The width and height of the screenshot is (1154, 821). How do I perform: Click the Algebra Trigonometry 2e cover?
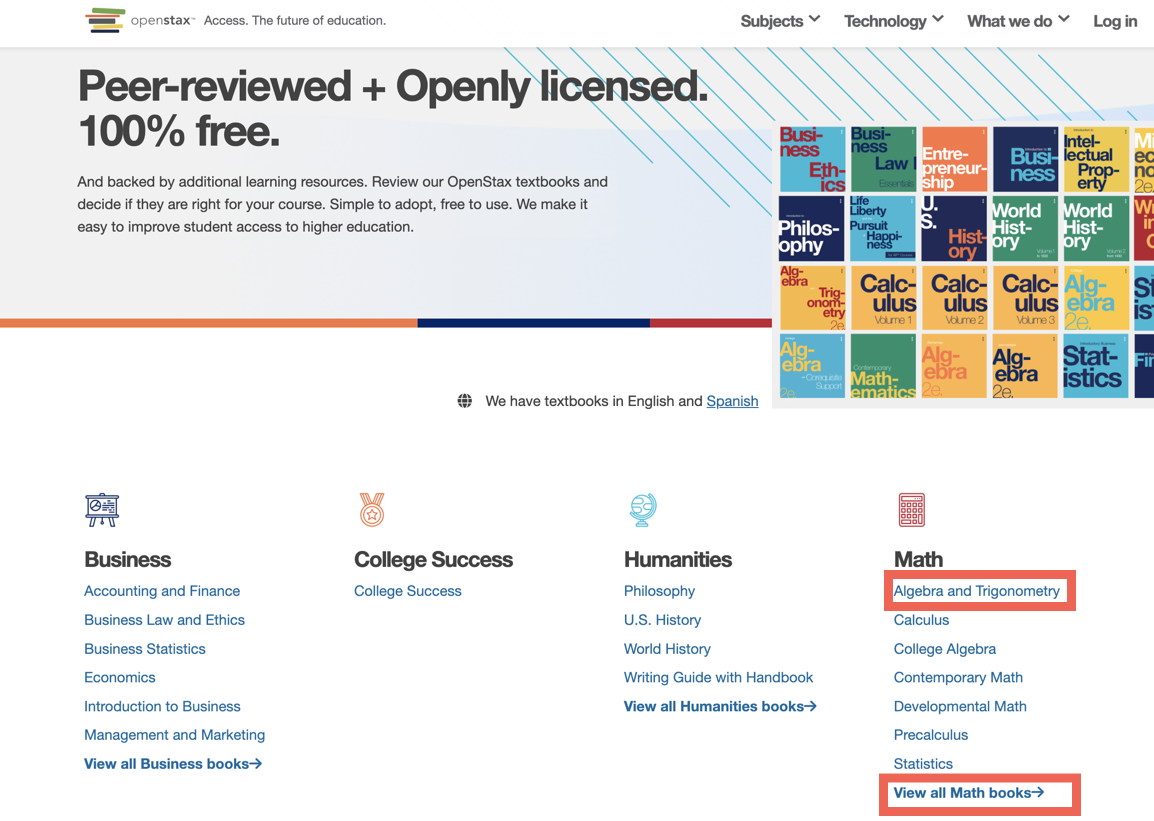pyautogui.click(x=813, y=298)
